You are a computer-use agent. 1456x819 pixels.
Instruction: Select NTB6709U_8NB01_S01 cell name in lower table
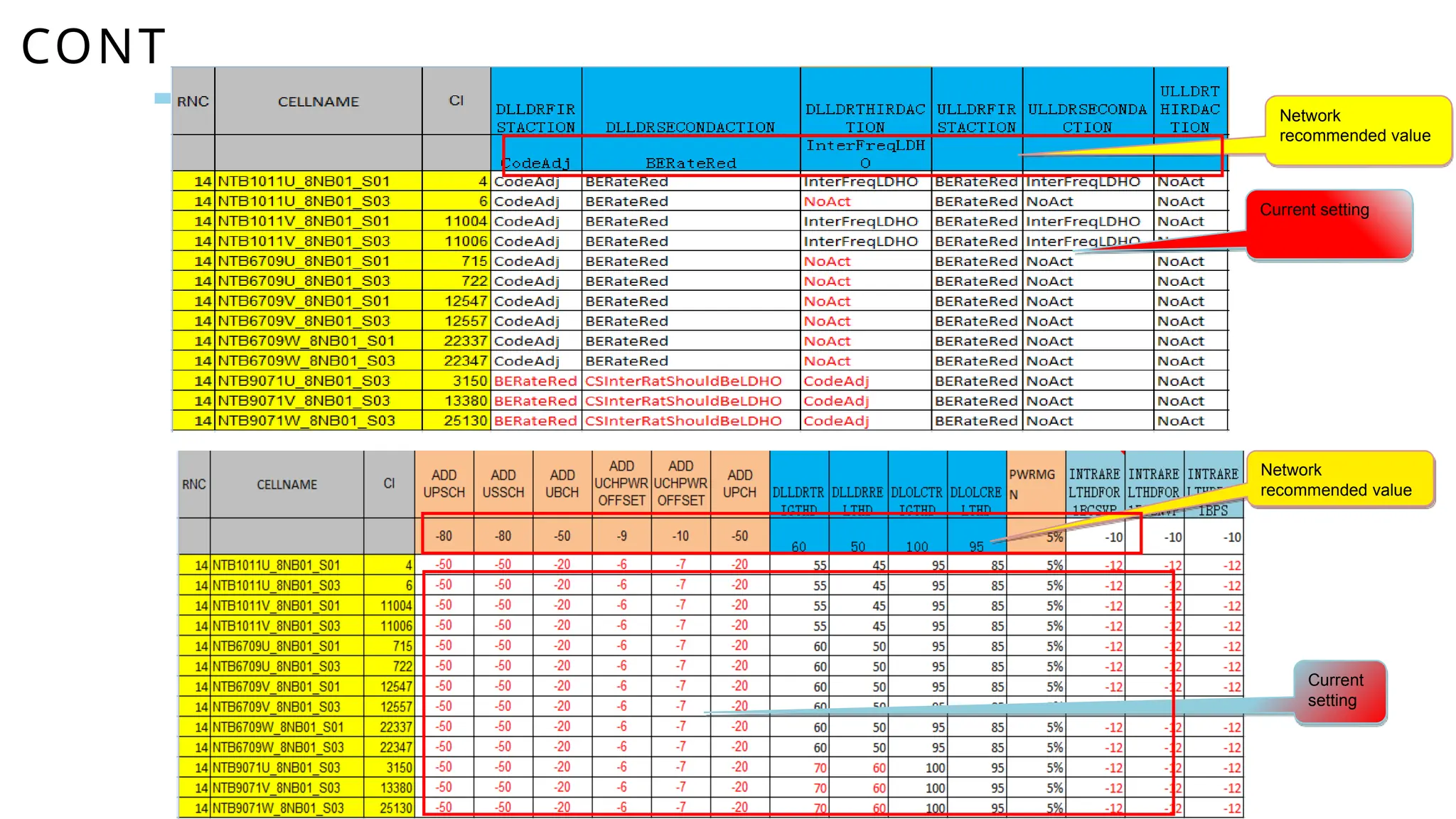click(276, 646)
